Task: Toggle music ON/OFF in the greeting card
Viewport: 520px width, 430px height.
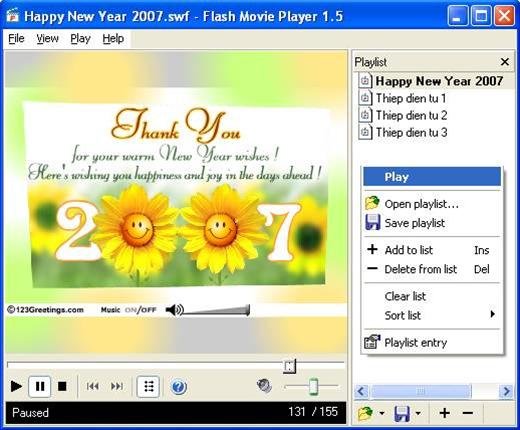Action: pos(140,310)
